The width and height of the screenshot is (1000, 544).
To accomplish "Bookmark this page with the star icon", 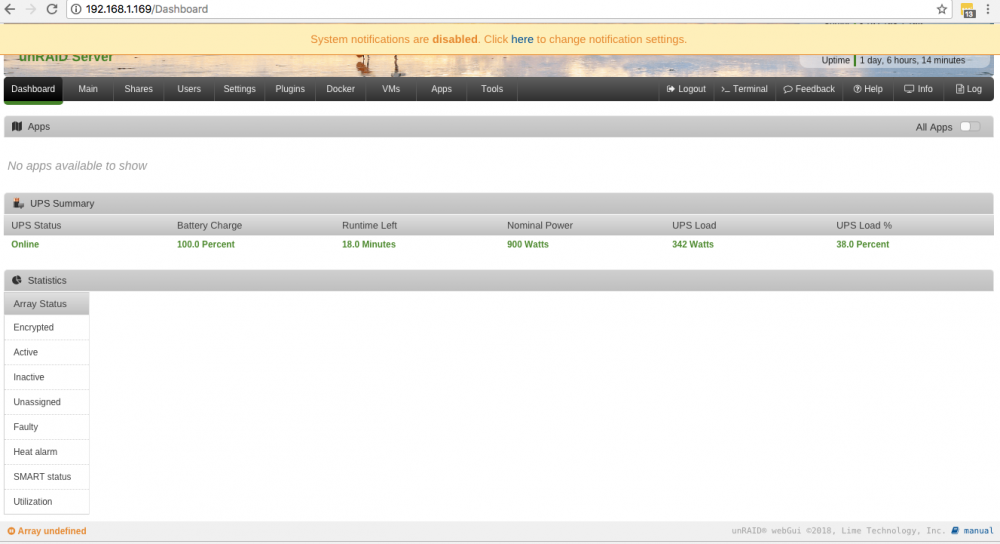I will pos(941,9).
